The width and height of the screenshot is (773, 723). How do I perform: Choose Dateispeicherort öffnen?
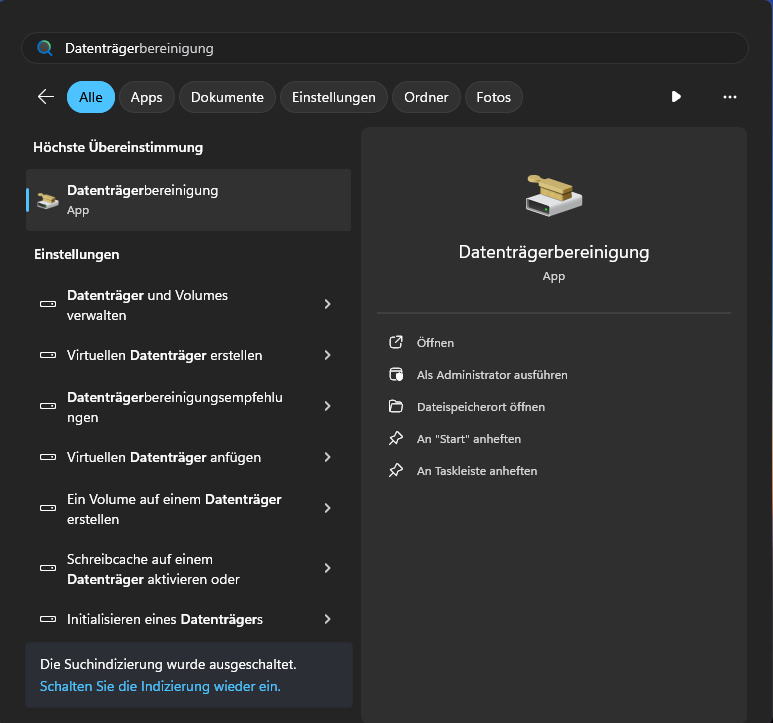[481, 407]
